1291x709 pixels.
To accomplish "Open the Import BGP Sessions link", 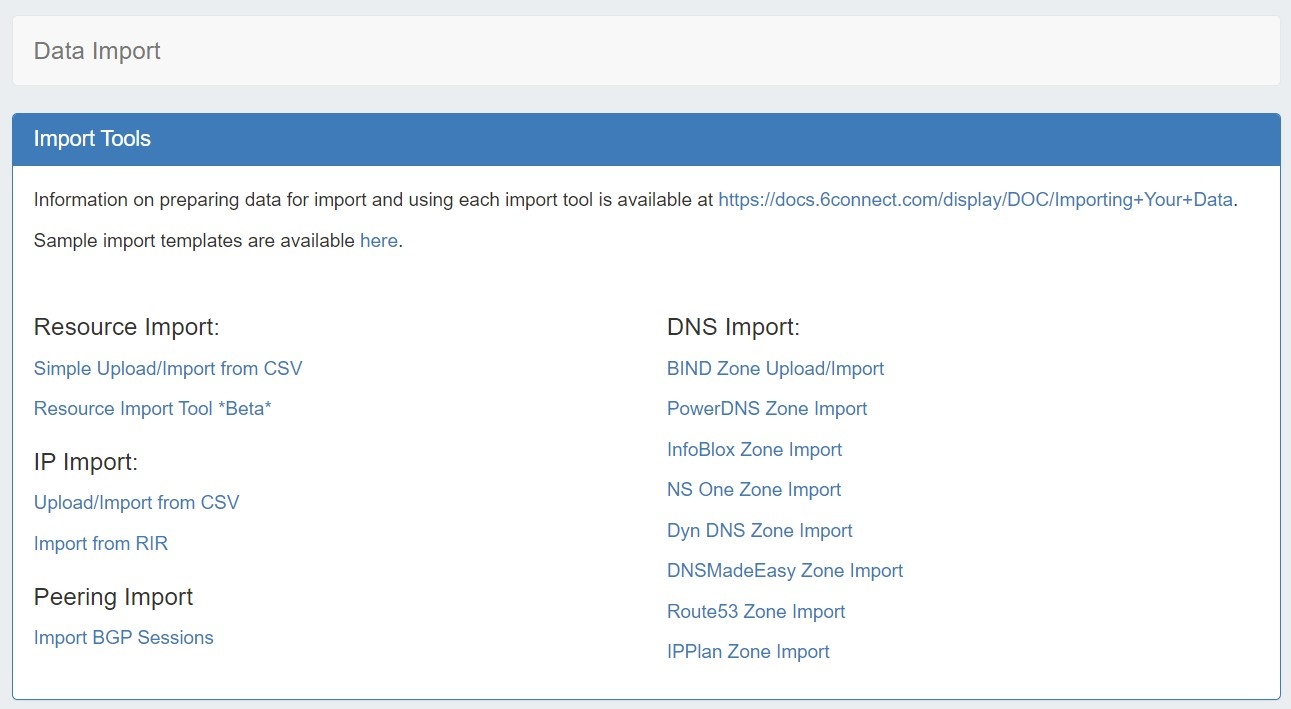I will 123,637.
